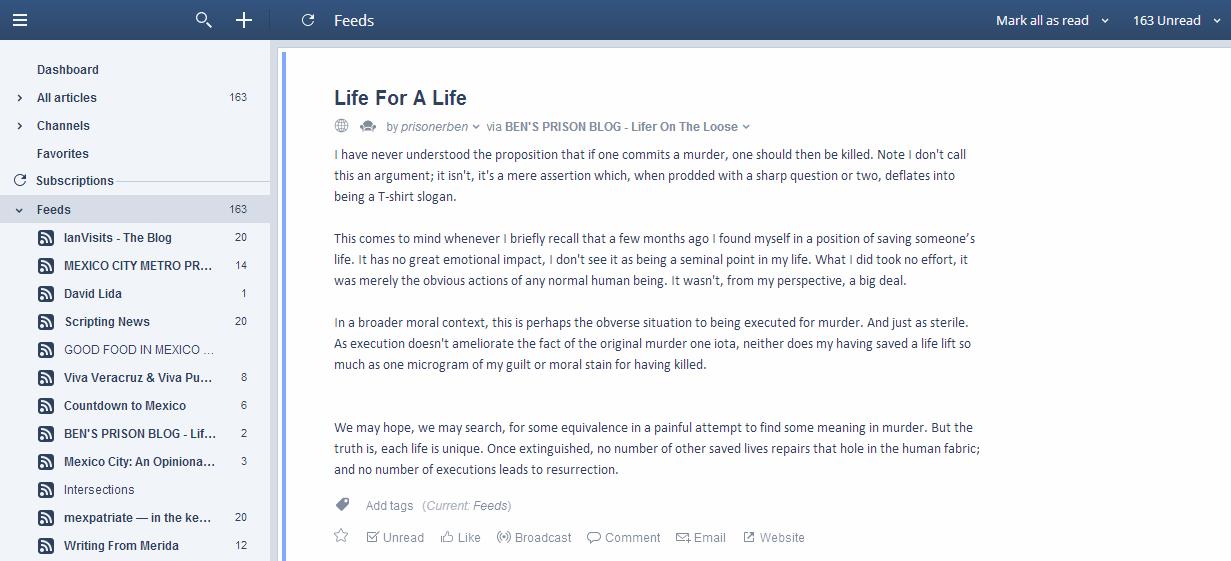Refresh the Feeds view
This screenshot has height=561, width=1231.
(x=308, y=20)
